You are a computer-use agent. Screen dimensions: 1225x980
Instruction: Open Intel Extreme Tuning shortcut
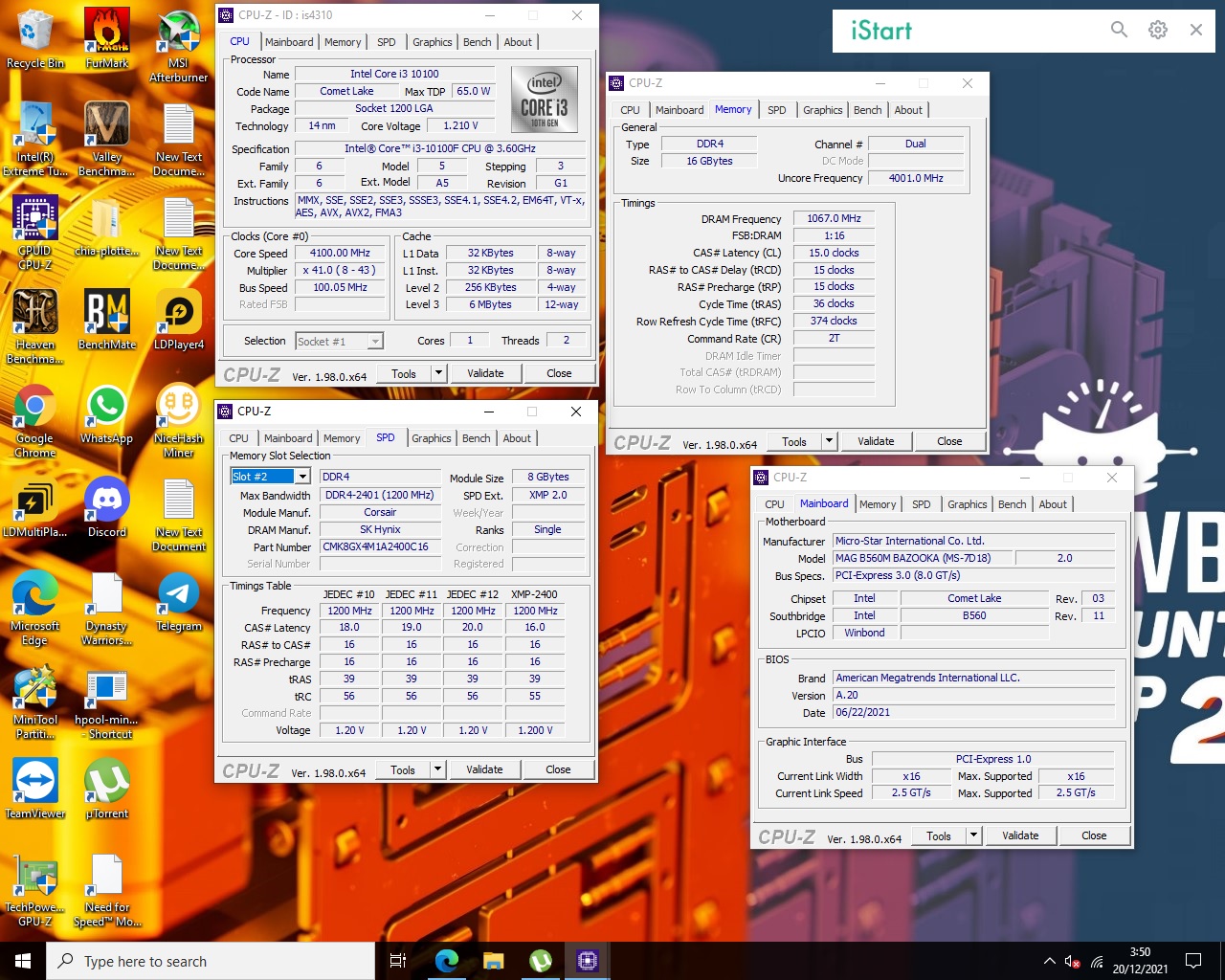(35, 140)
